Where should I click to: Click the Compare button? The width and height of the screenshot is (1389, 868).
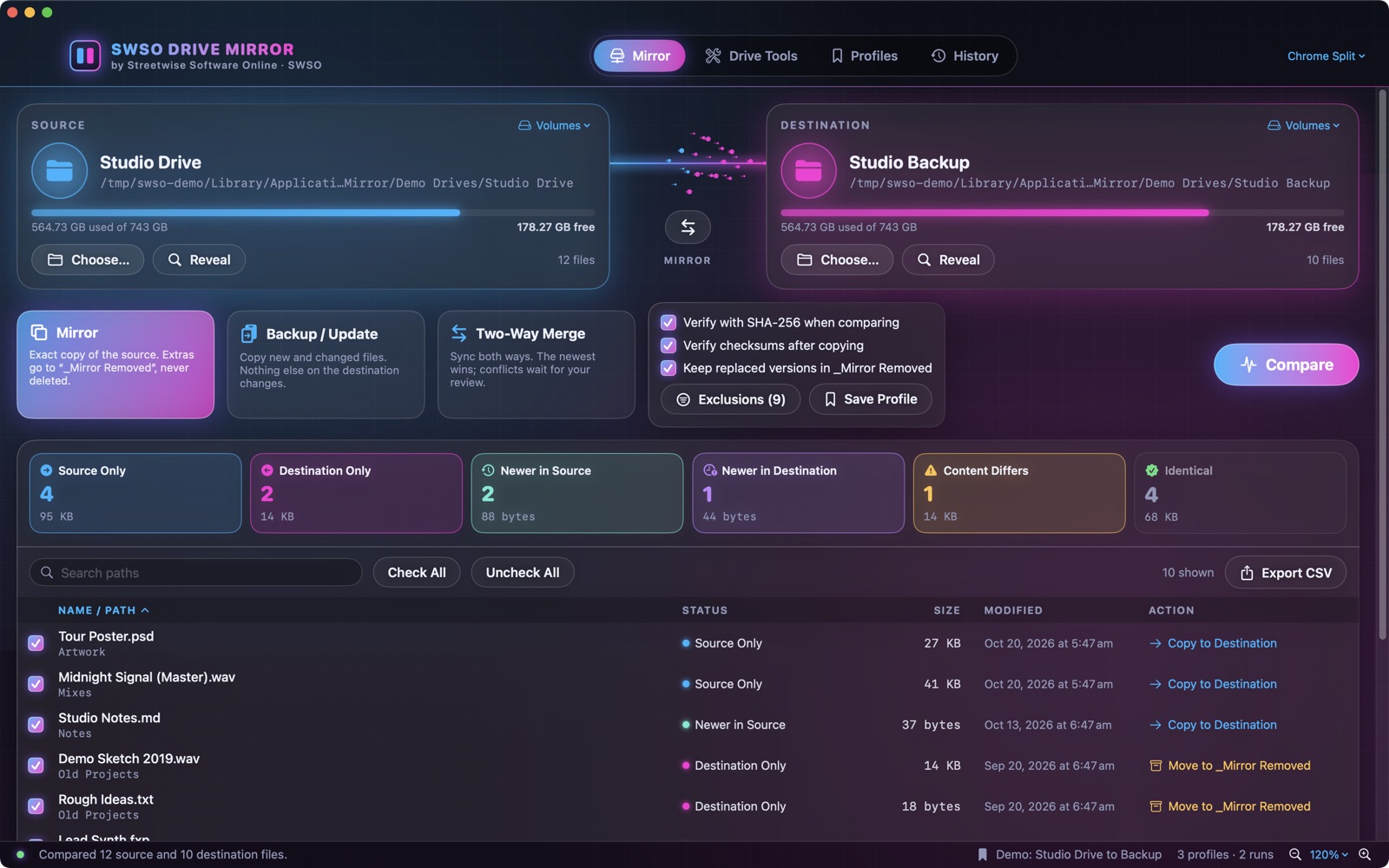(1287, 365)
